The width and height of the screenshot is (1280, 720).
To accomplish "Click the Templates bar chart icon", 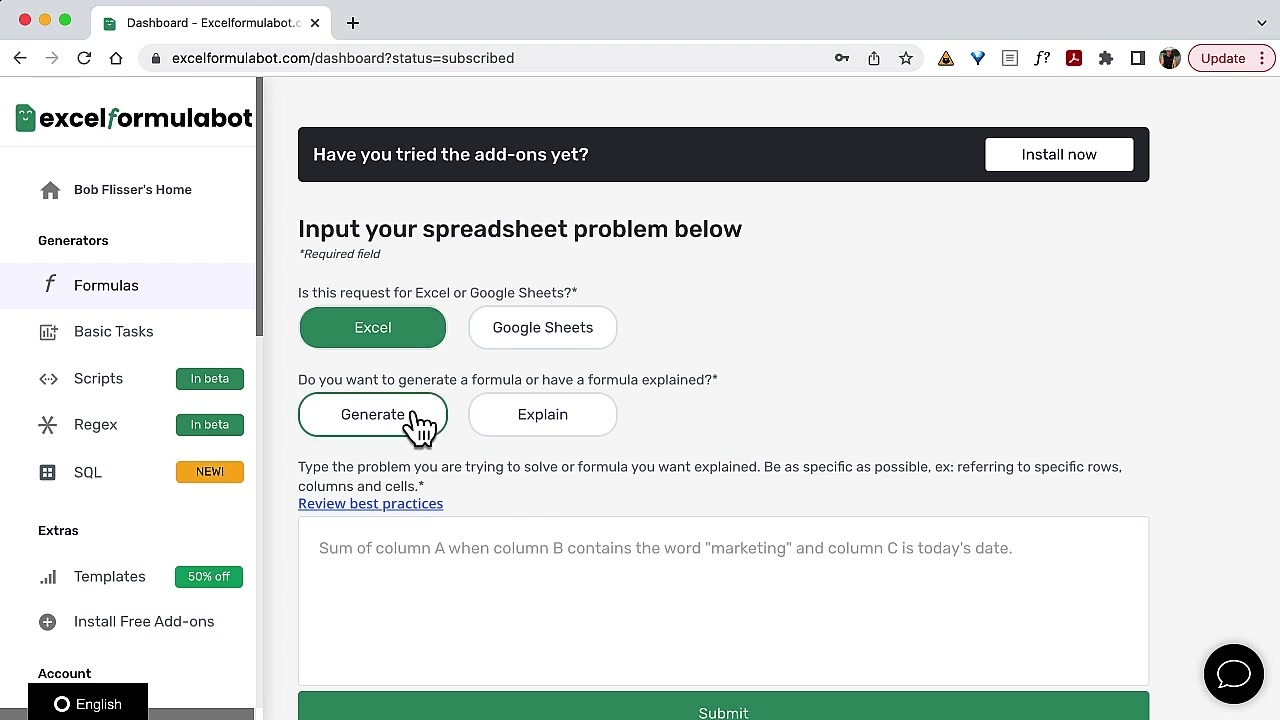I will [48, 577].
